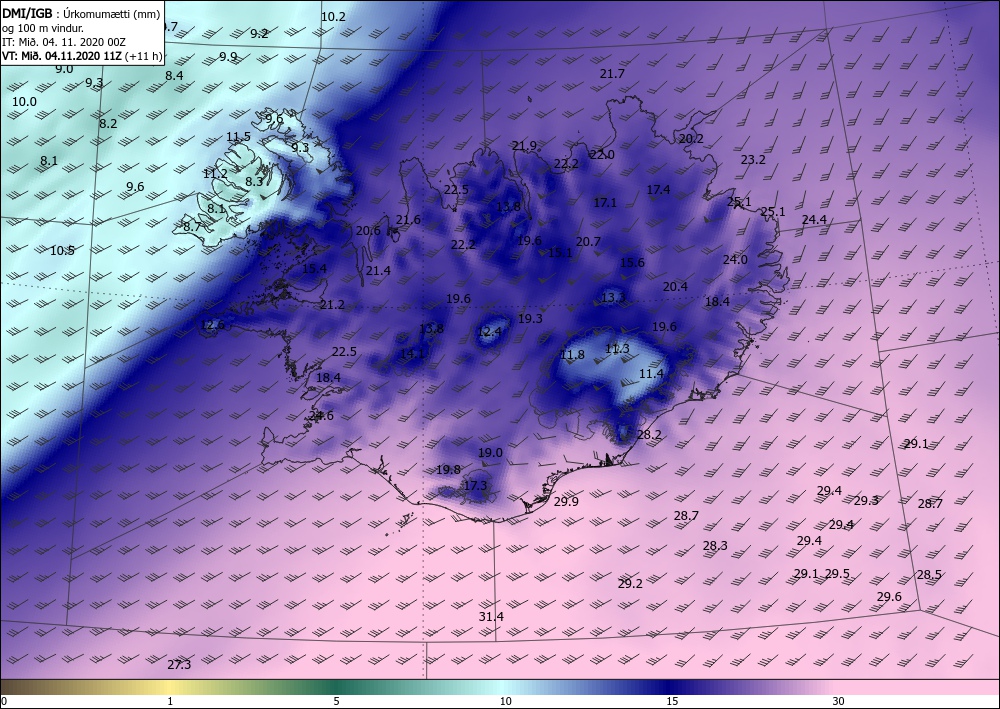This screenshot has width=1000, height=709.
Task: Click the map value 15.1
Action: click(560, 252)
